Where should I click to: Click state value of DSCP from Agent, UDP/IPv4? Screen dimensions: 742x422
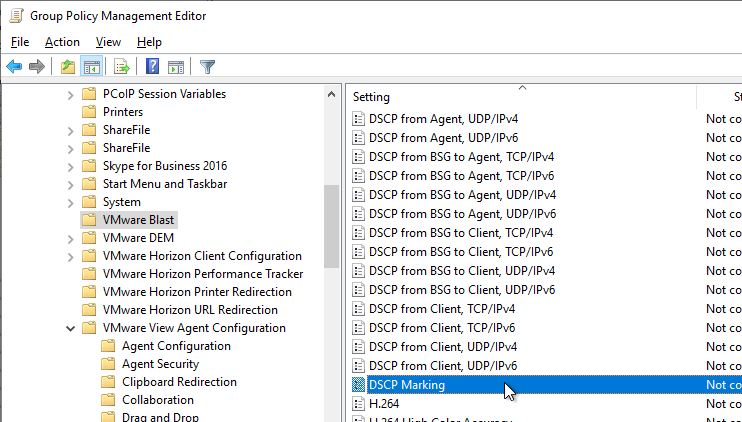724,119
